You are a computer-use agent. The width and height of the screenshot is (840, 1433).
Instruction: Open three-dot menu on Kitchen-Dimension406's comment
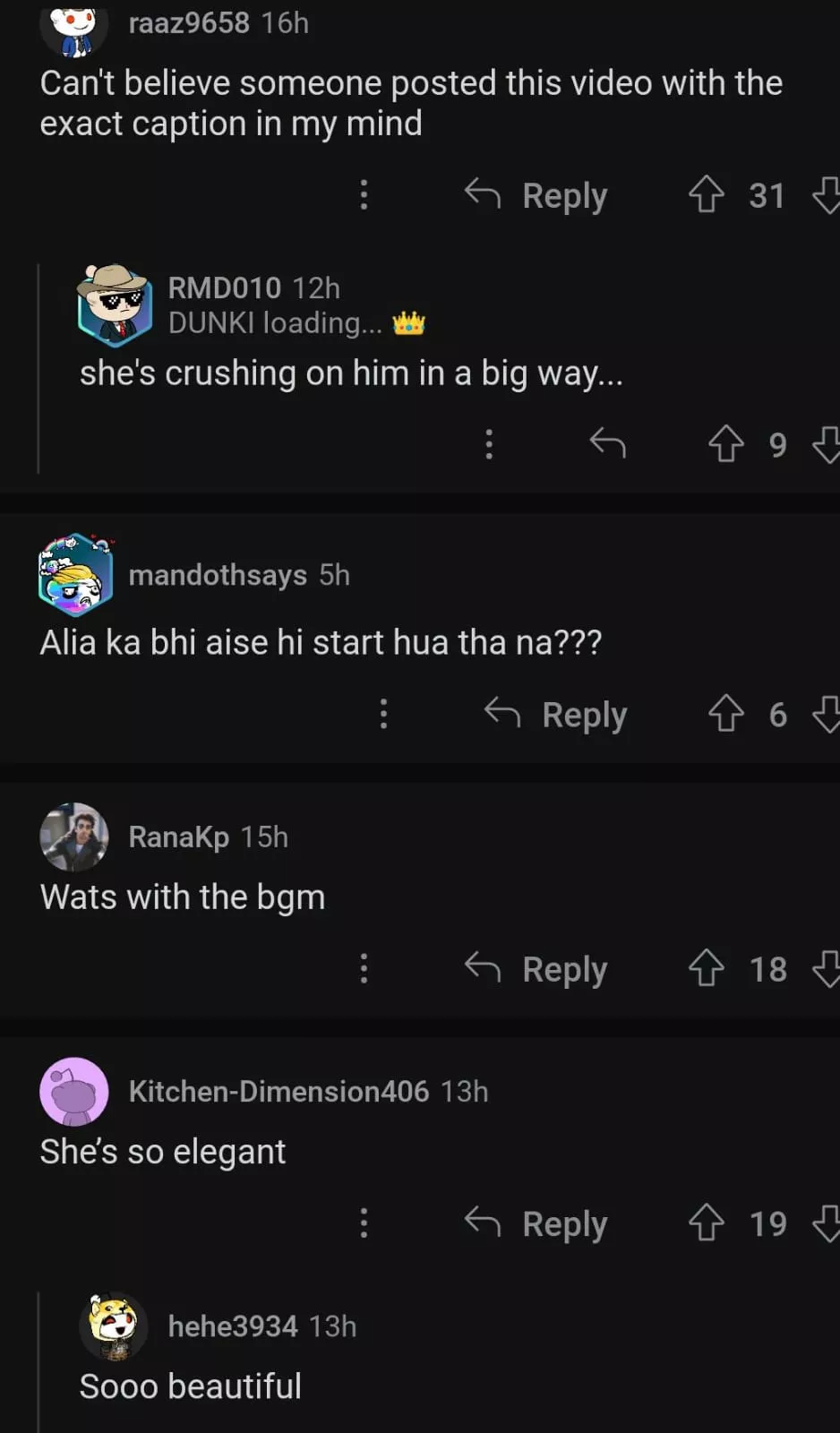(x=364, y=1223)
